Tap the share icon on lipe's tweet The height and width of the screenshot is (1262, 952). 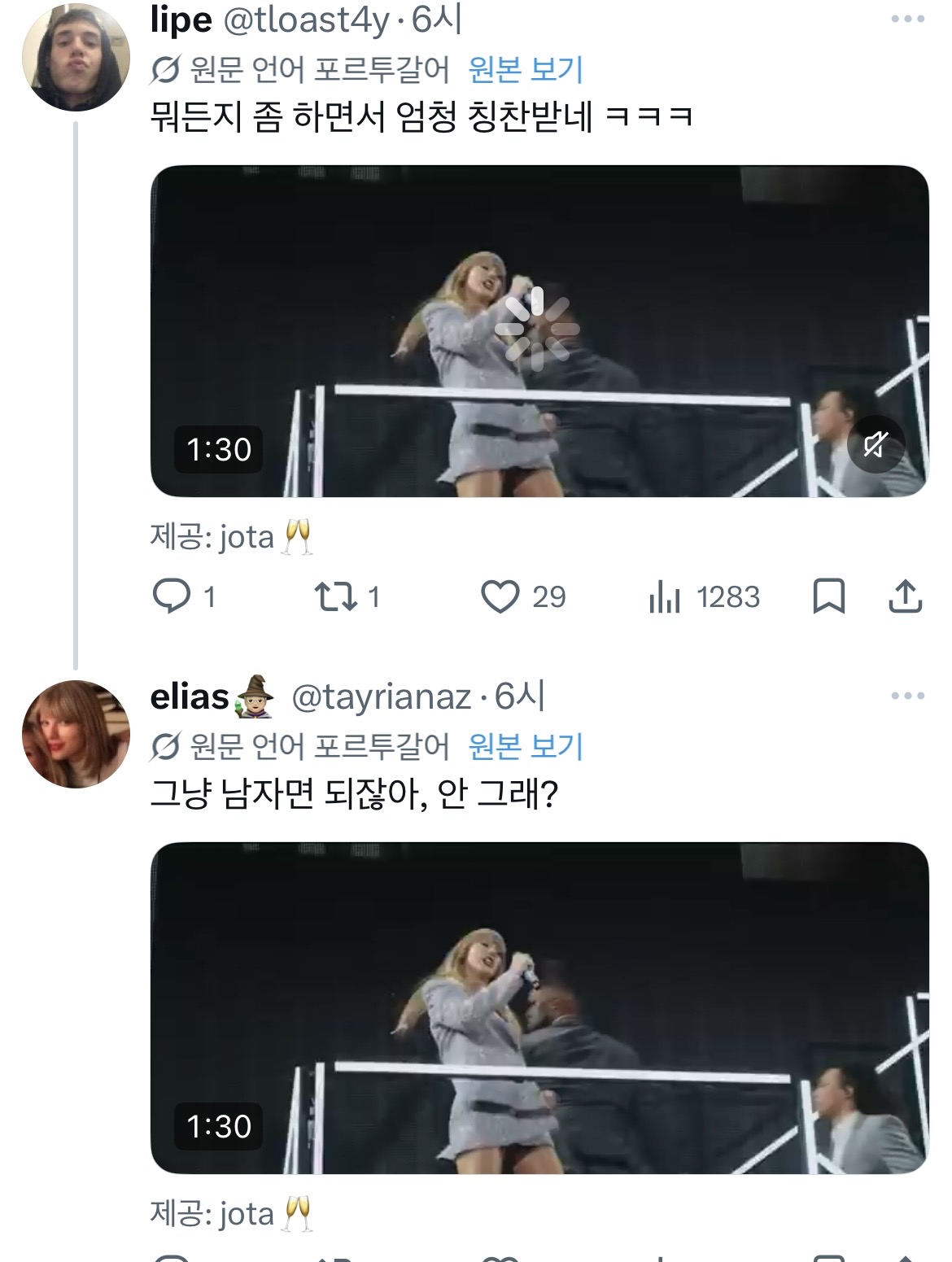click(x=905, y=596)
